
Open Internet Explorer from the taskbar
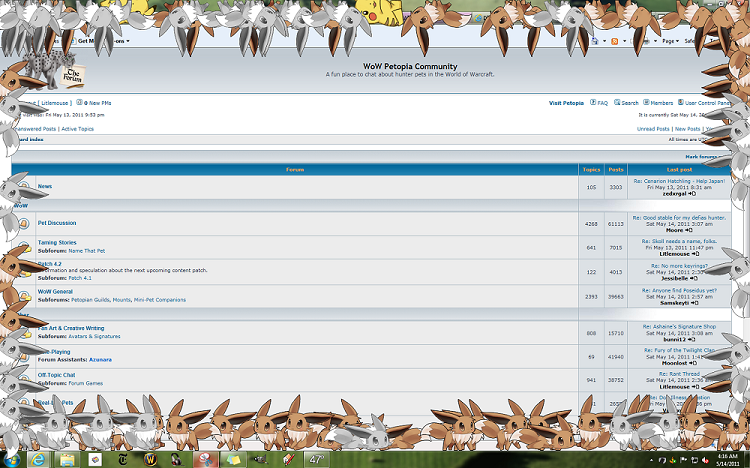click(x=39, y=460)
